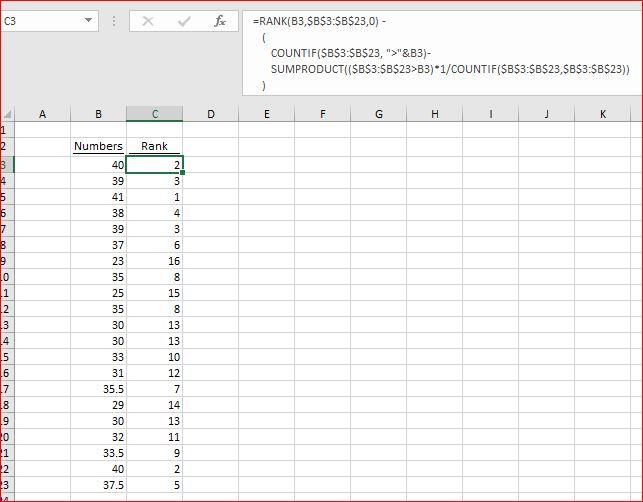Select cell B18 containing 29
The width and height of the screenshot is (643, 502).
[x=98, y=405]
